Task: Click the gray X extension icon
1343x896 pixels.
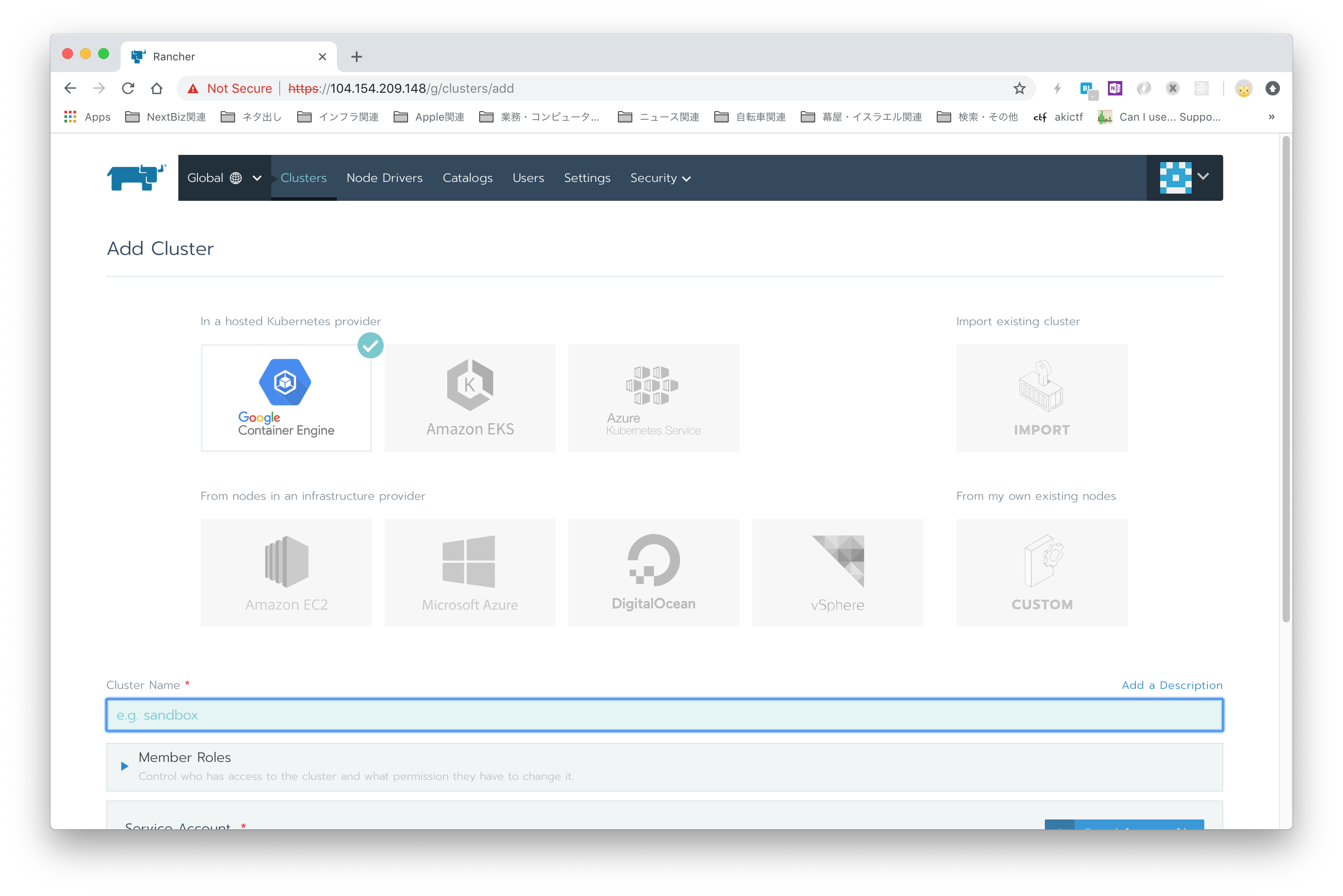Action: click(1172, 88)
